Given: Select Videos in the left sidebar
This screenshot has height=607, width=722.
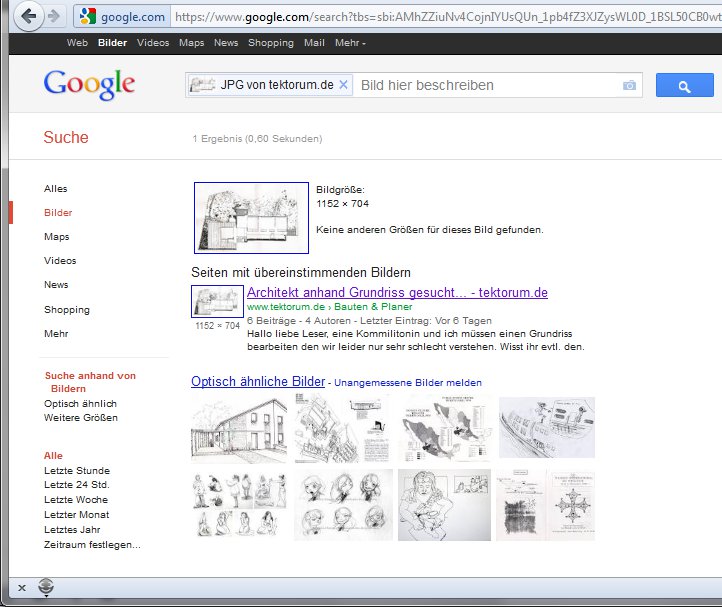Looking at the screenshot, I should [60, 261].
